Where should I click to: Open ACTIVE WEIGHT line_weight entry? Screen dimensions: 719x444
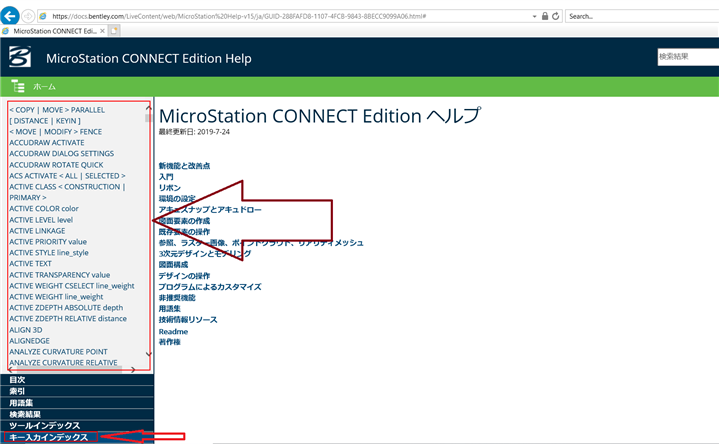(56, 297)
